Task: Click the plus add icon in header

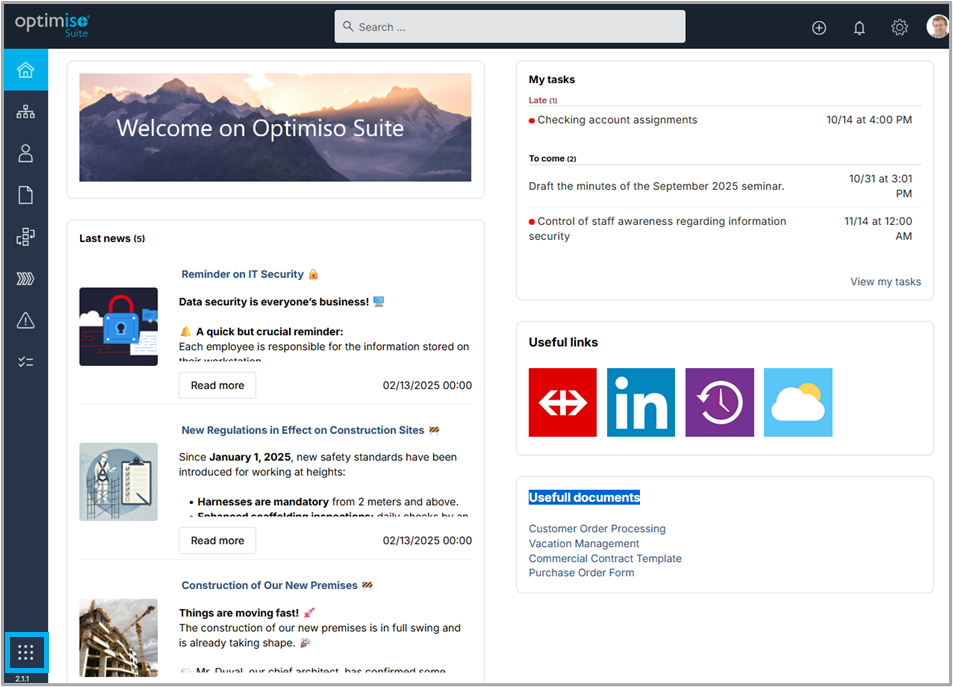Action: coord(819,28)
